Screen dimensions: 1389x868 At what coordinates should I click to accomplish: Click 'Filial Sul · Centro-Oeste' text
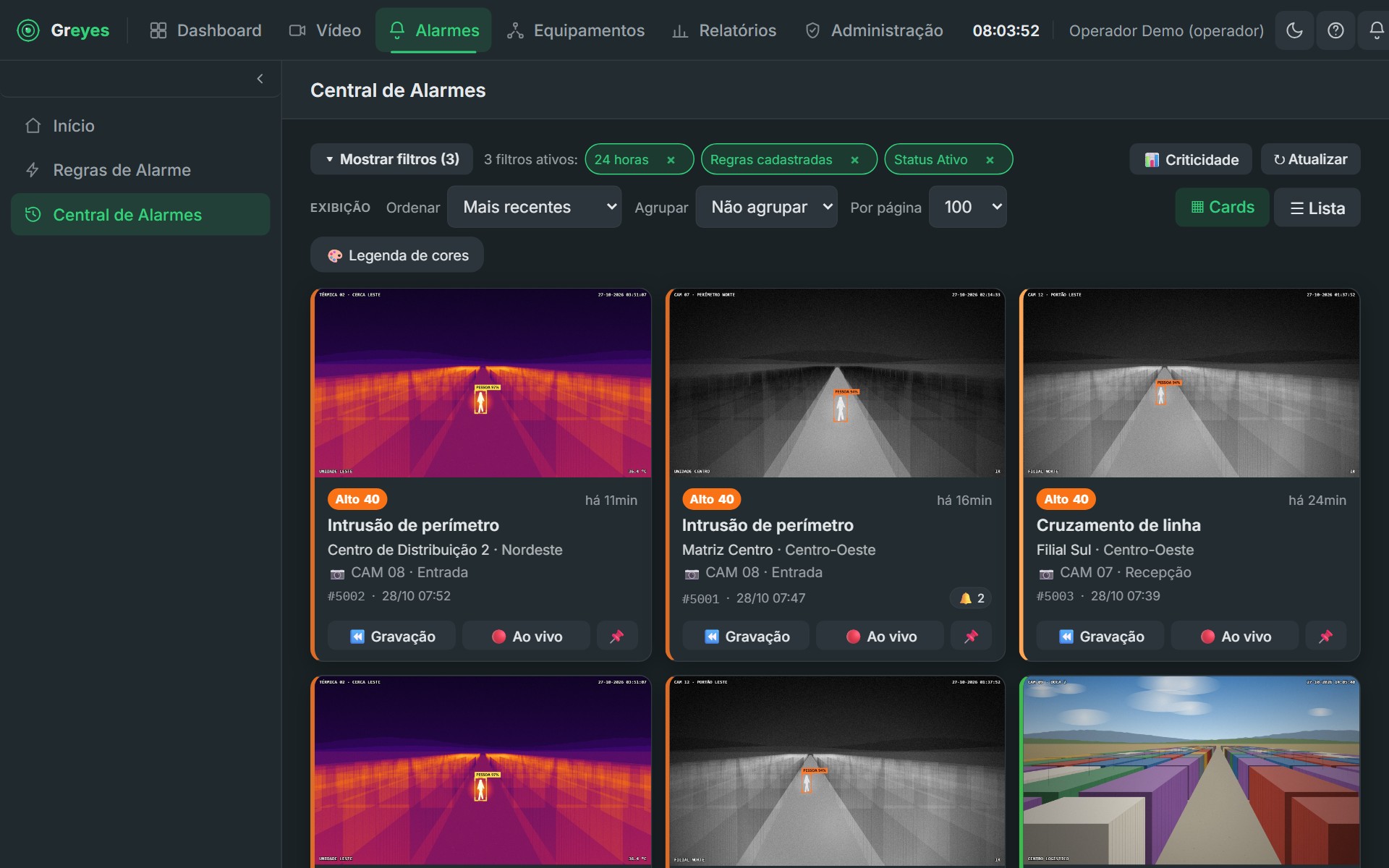(1115, 550)
